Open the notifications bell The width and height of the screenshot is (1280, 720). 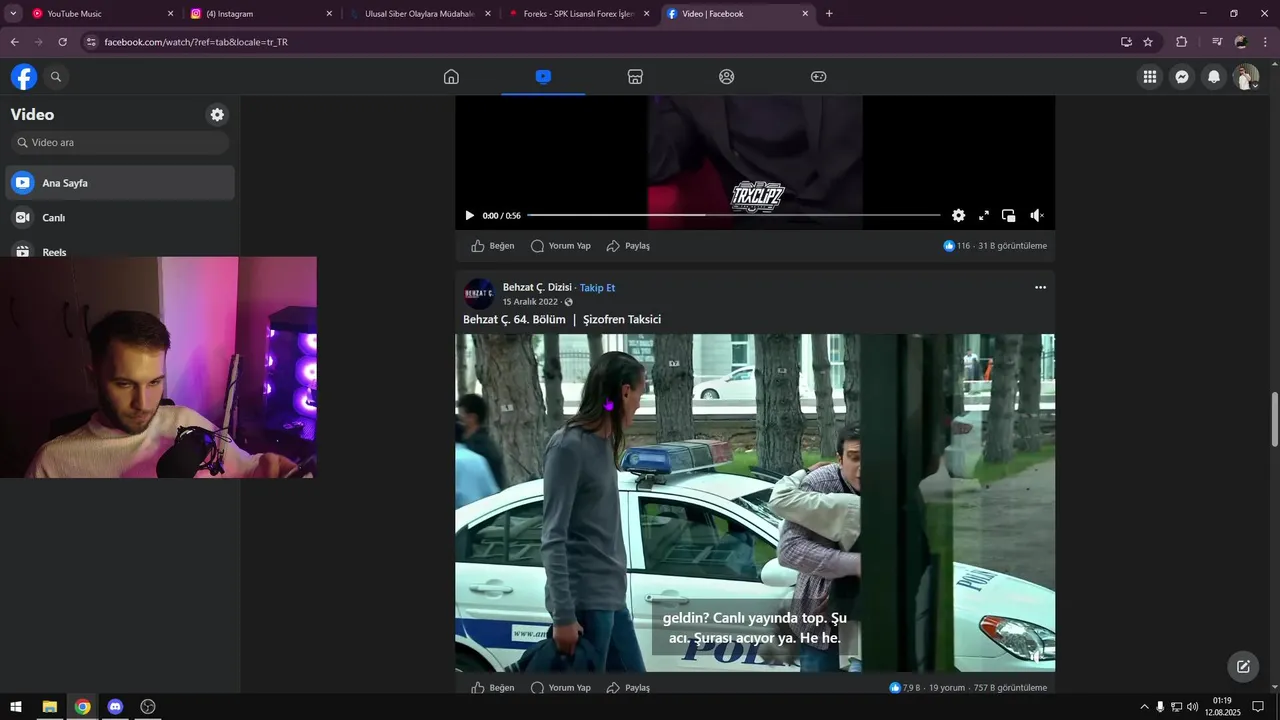pos(1214,77)
